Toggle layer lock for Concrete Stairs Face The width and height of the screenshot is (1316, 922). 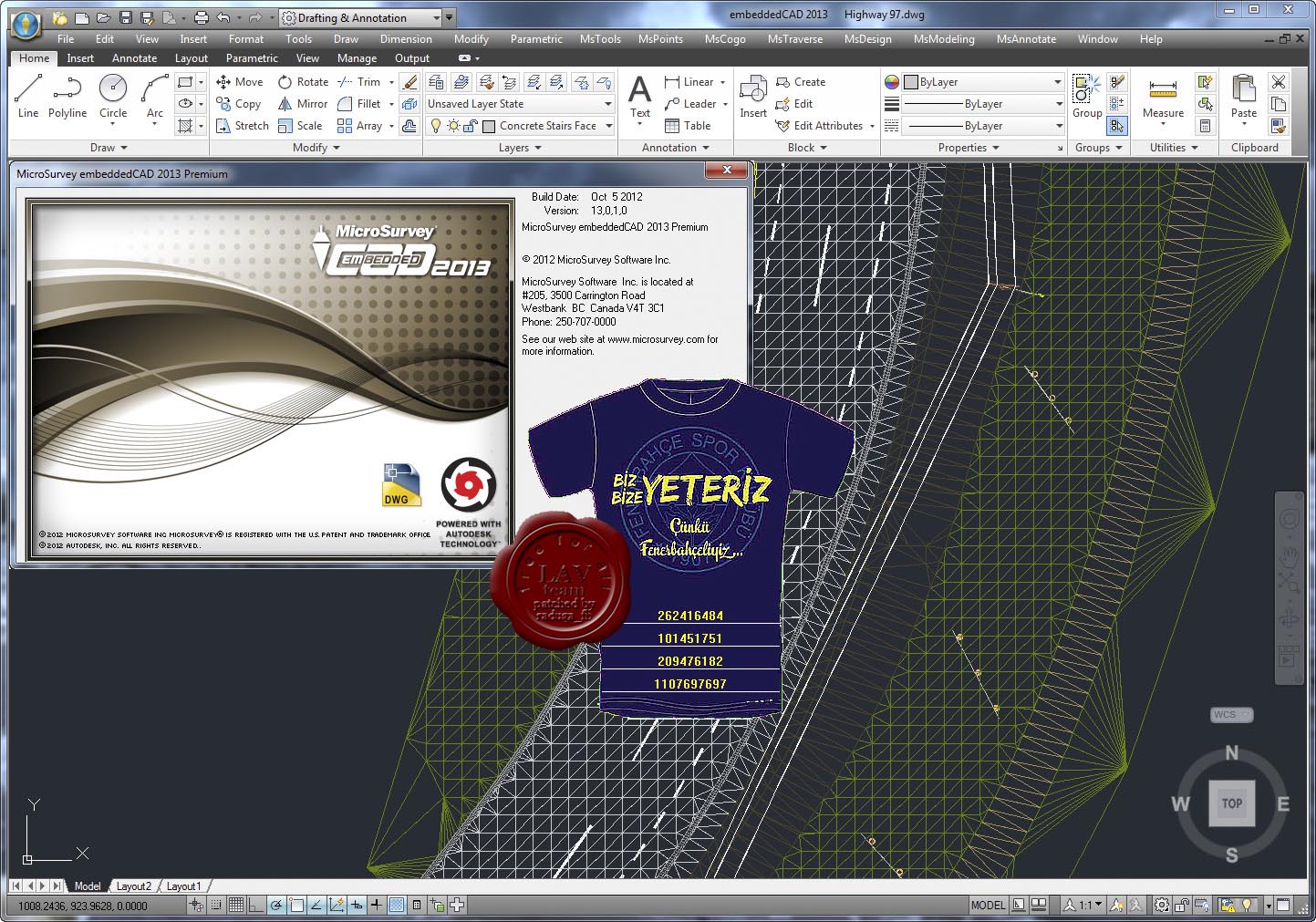[472, 126]
